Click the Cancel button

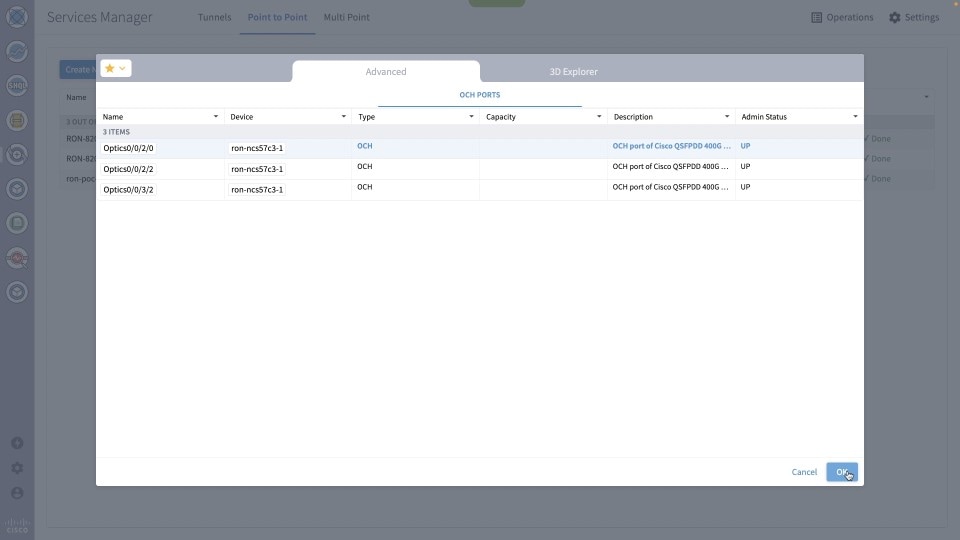[804, 472]
